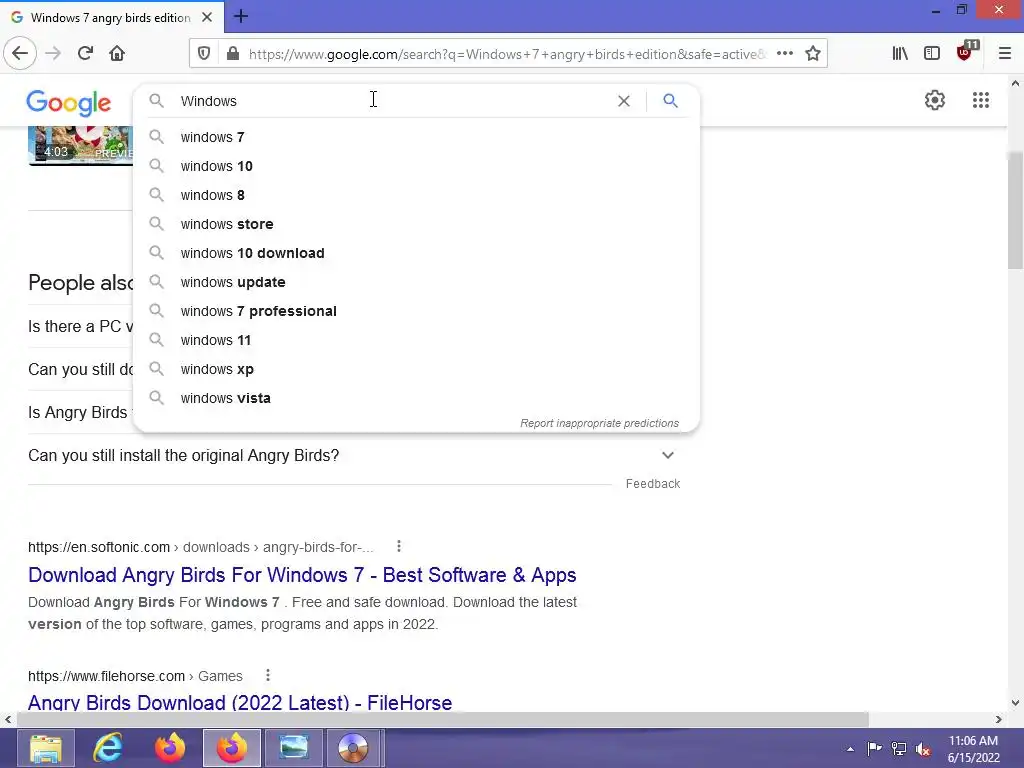
Task: Choose the 'windows 7' suggestion
Action: coord(416,137)
